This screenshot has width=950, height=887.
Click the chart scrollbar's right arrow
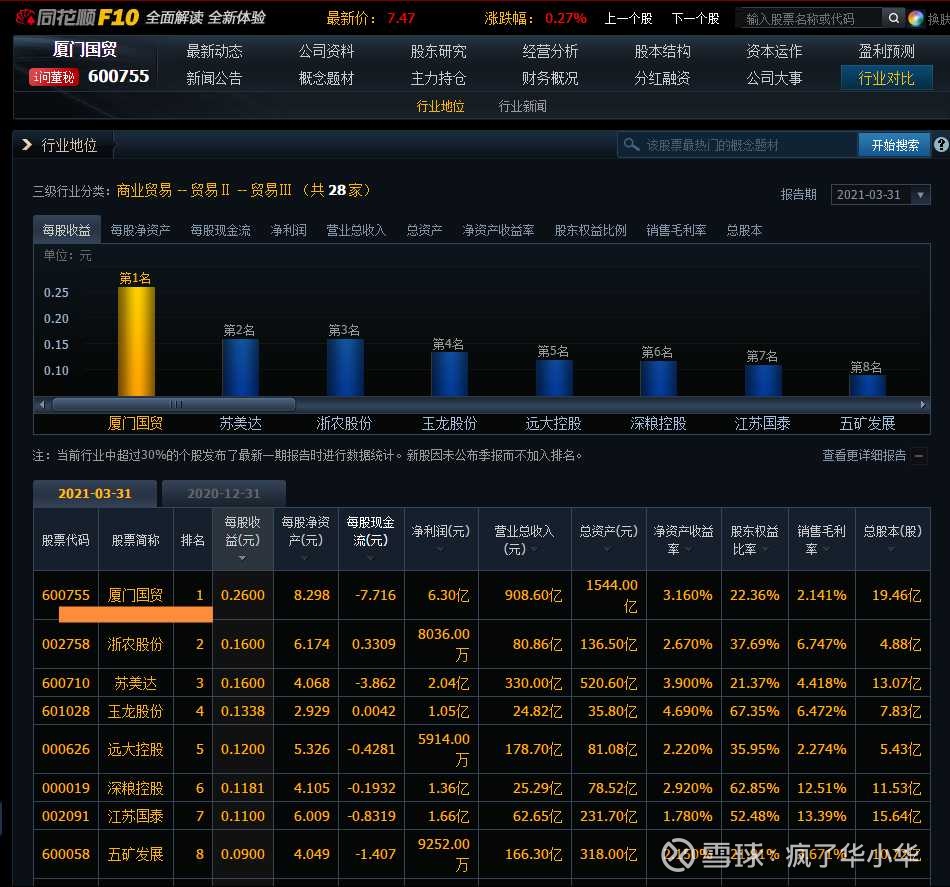point(923,404)
